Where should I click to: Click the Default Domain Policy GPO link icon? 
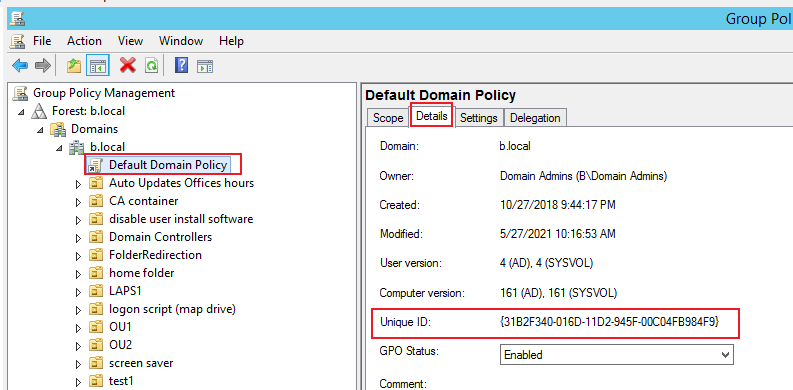(96, 165)
